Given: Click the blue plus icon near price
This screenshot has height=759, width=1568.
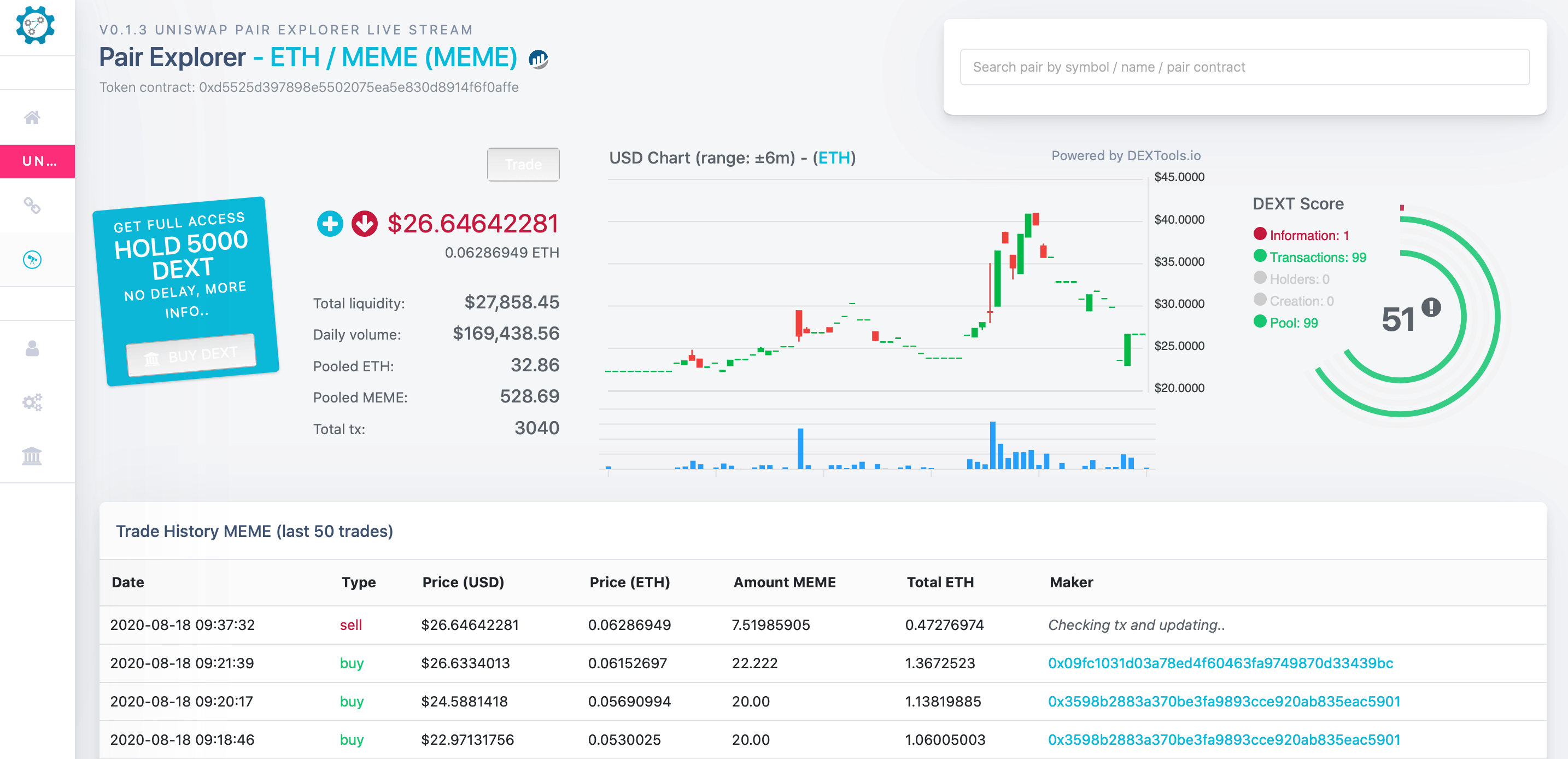Looking at the screenshot, I should [x=330, y=224].
